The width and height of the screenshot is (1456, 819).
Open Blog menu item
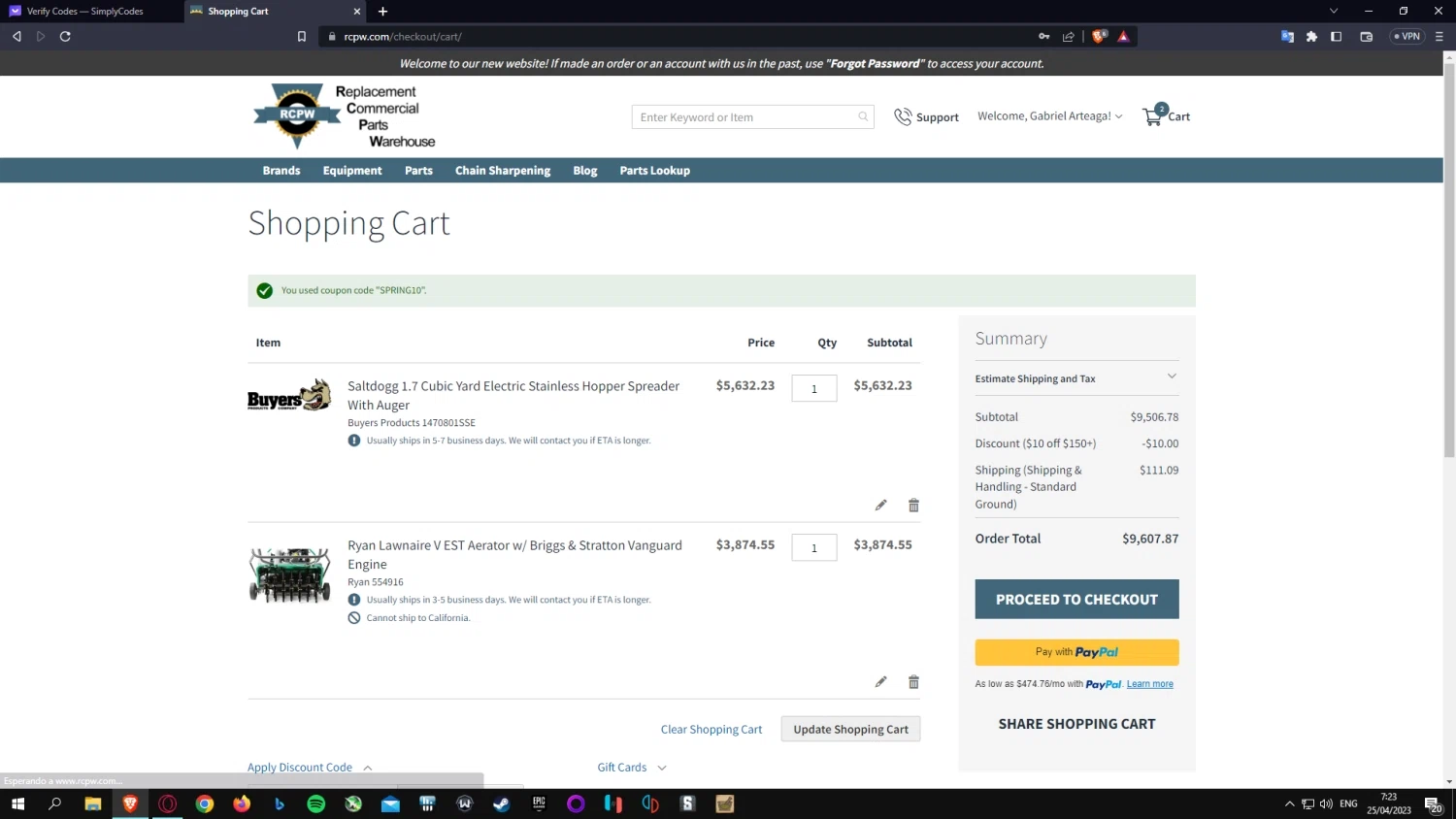[585, 170]
